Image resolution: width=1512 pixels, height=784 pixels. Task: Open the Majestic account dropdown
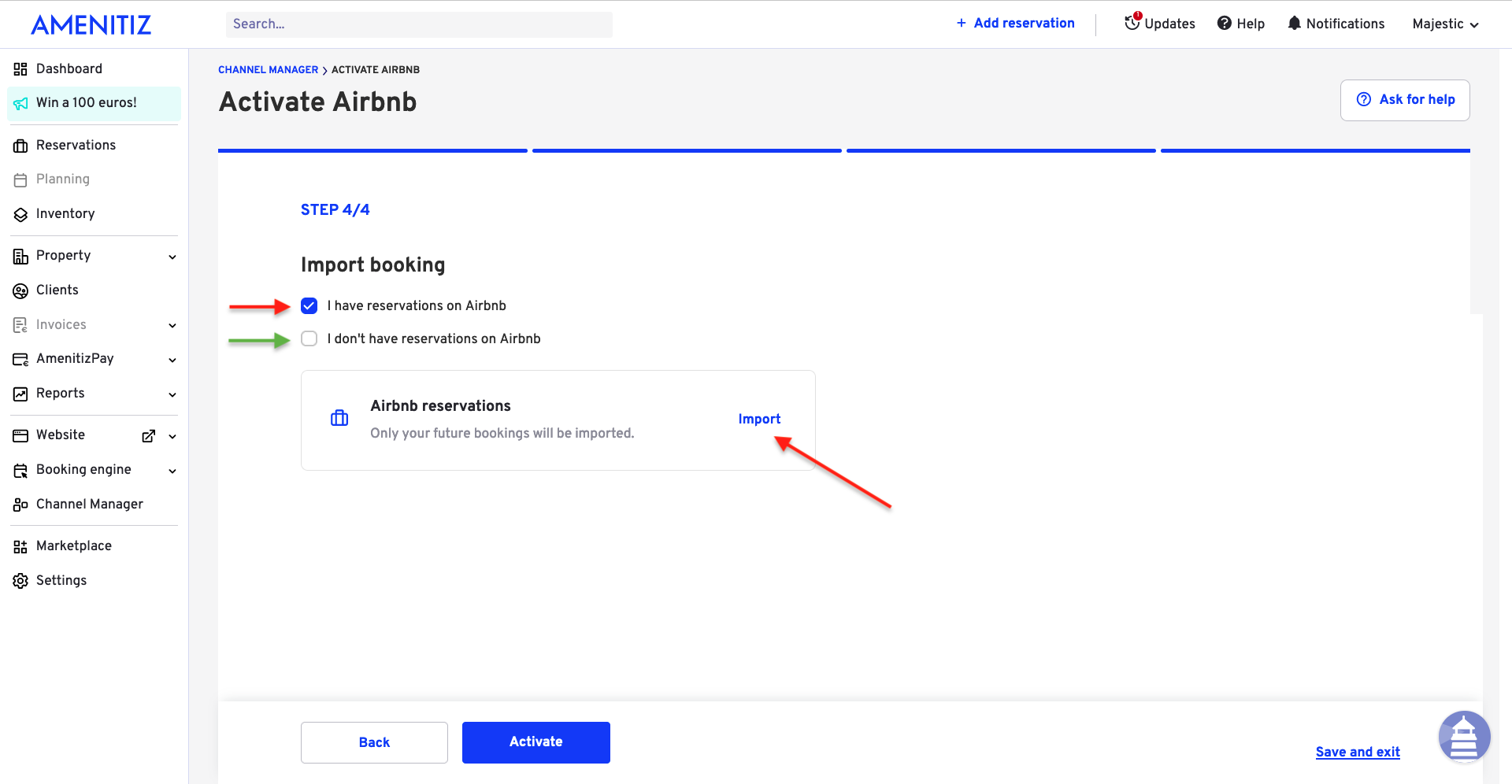pyautogui.click(x=1445, y=24)
